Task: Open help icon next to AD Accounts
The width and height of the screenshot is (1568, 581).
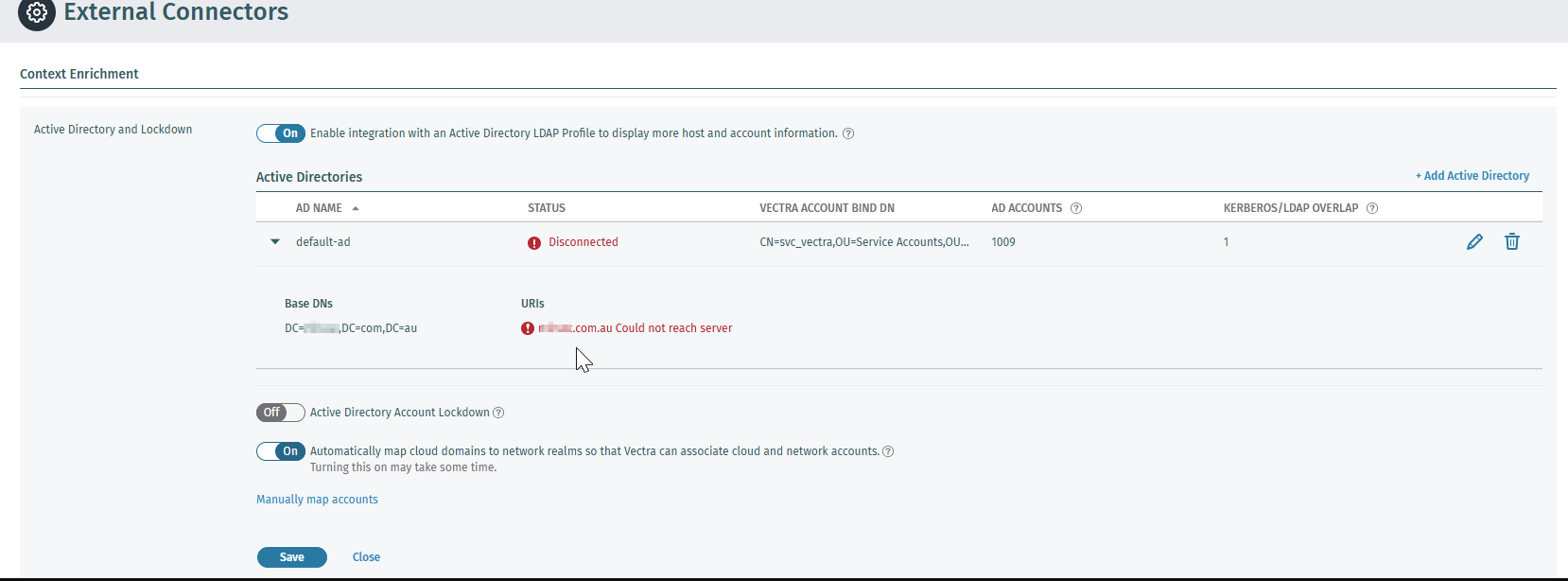Action: click(1076, 208)
